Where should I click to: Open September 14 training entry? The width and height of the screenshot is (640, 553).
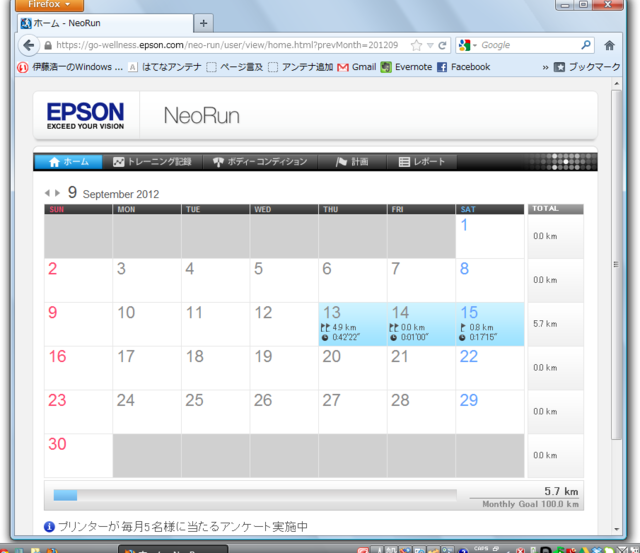[421, 324]
